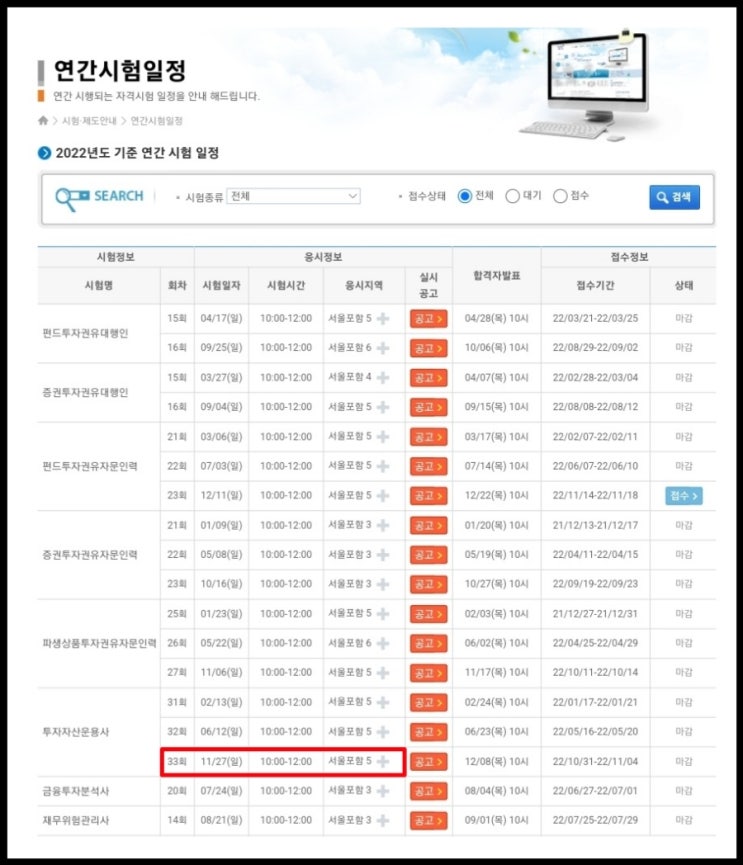Image resolution: width=743 pixels, height=865 pixels.
Task: Click 펀드투자권유대행인 exam name
Action: tap(85, 333)
